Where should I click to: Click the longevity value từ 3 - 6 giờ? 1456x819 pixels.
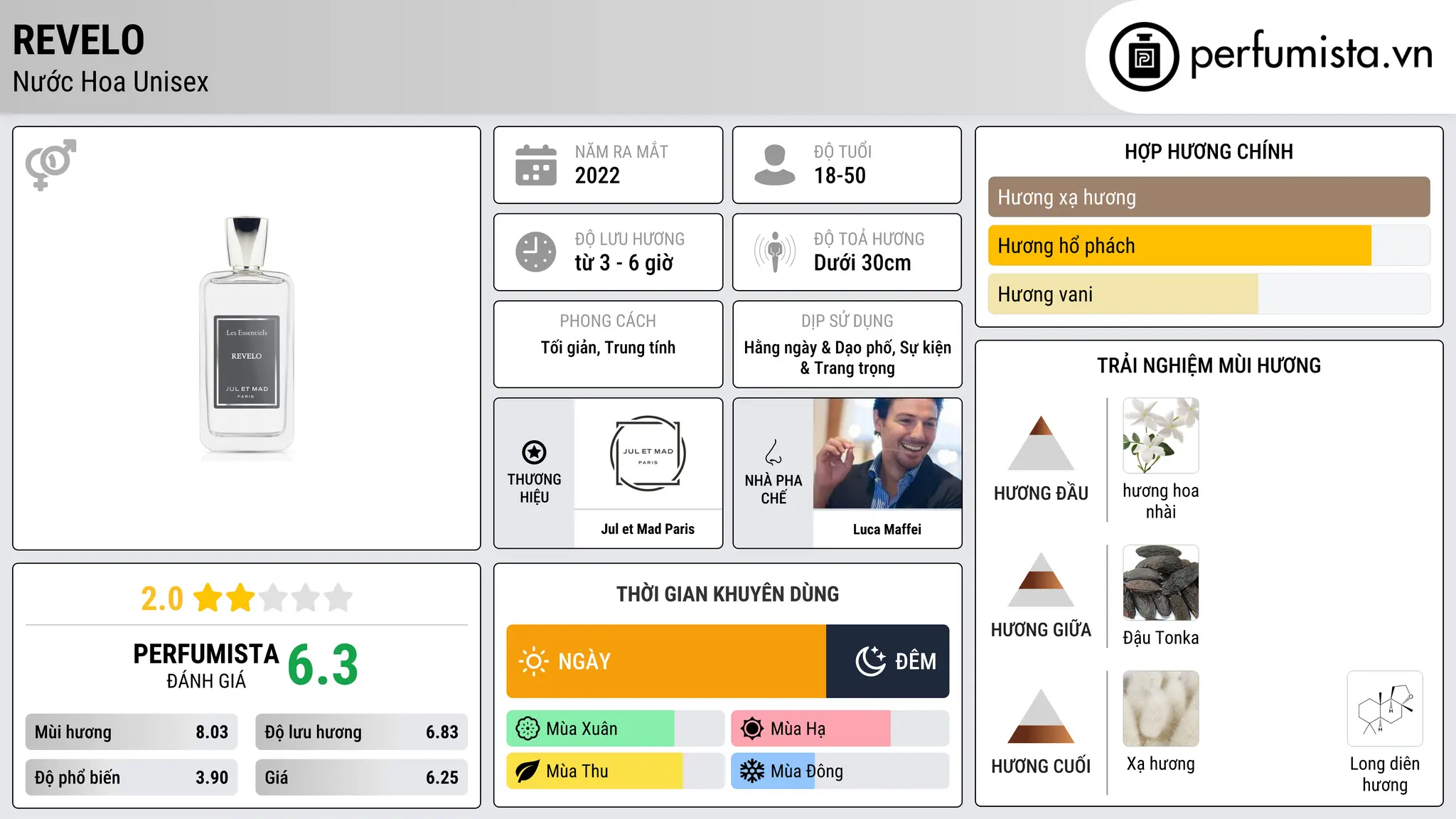pos(624,263)
